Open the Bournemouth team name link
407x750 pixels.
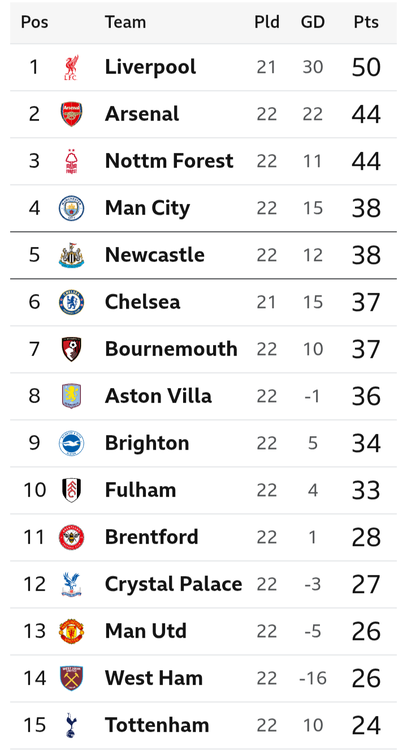tap(171, 349)
